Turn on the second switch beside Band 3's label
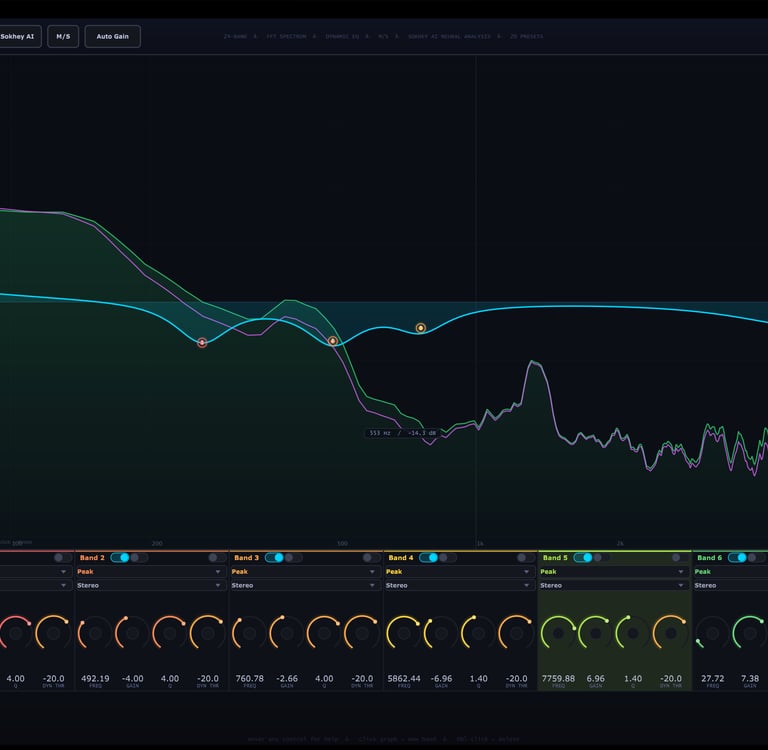768x750 pixels. point(293,557)
